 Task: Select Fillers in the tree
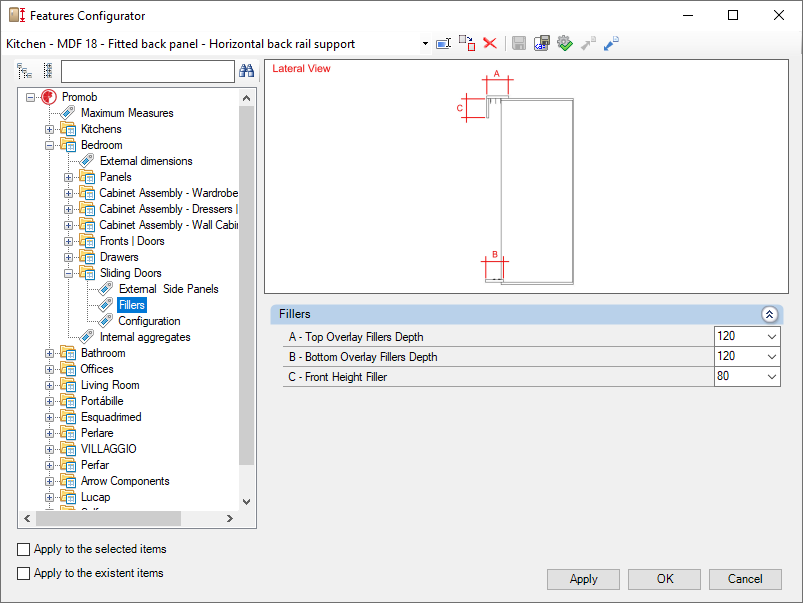click(x=132, y=305)
